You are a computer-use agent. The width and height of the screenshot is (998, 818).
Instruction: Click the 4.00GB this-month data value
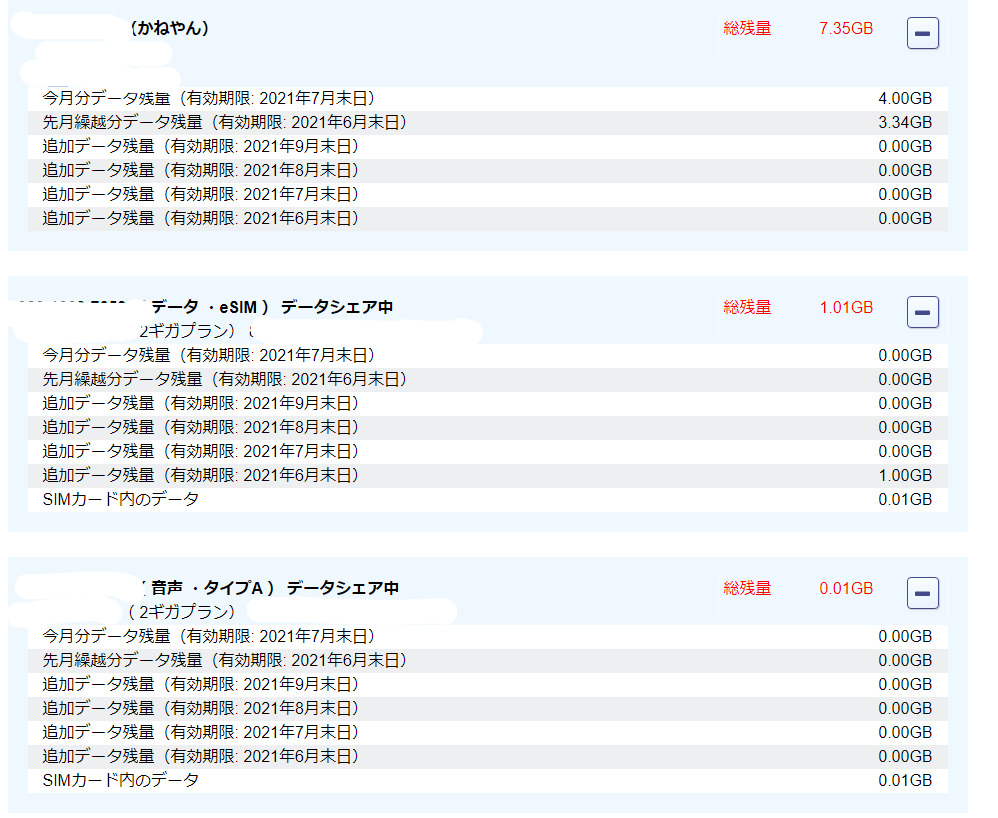904,99
